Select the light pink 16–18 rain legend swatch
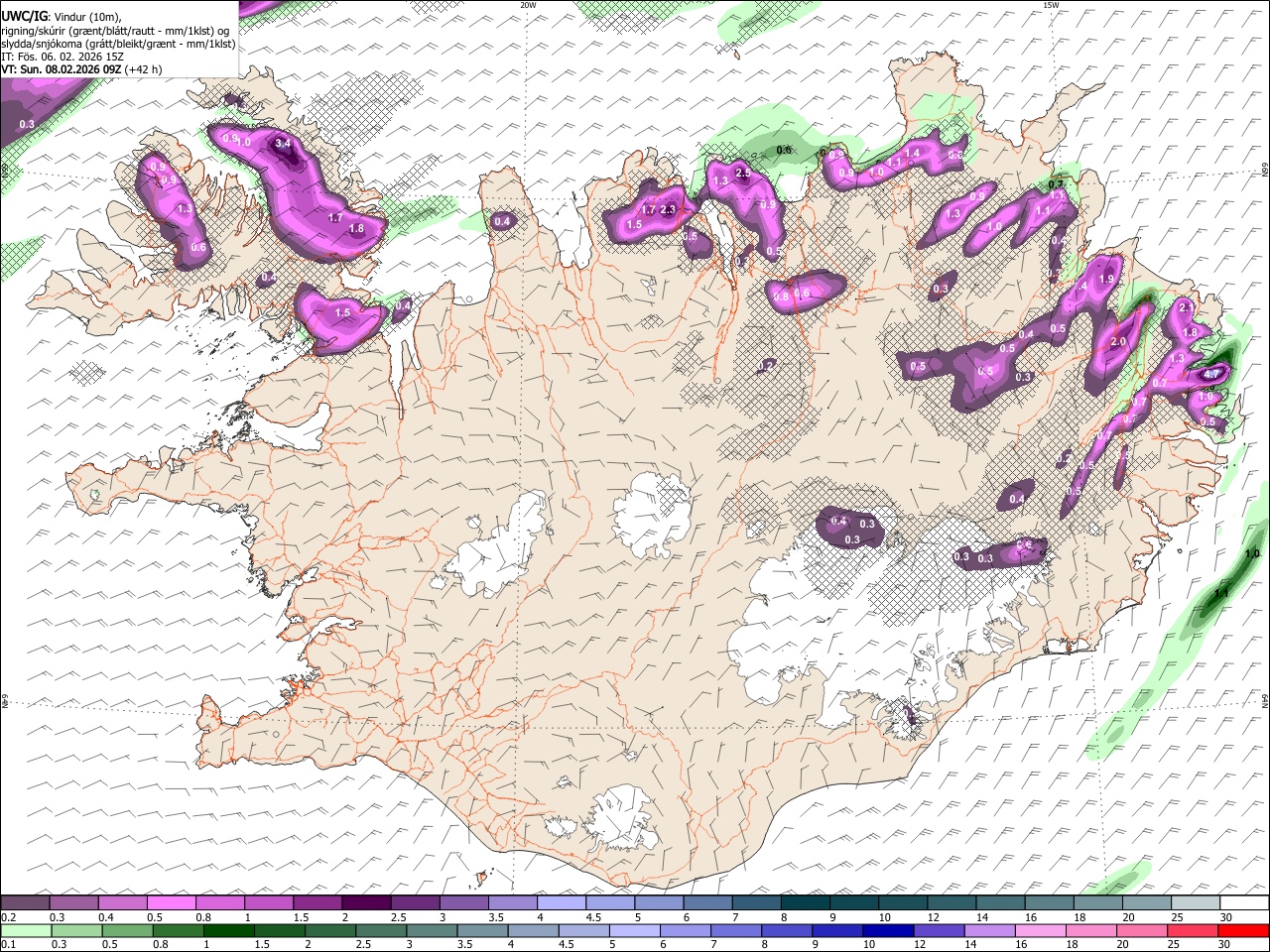 [1041, 930]
